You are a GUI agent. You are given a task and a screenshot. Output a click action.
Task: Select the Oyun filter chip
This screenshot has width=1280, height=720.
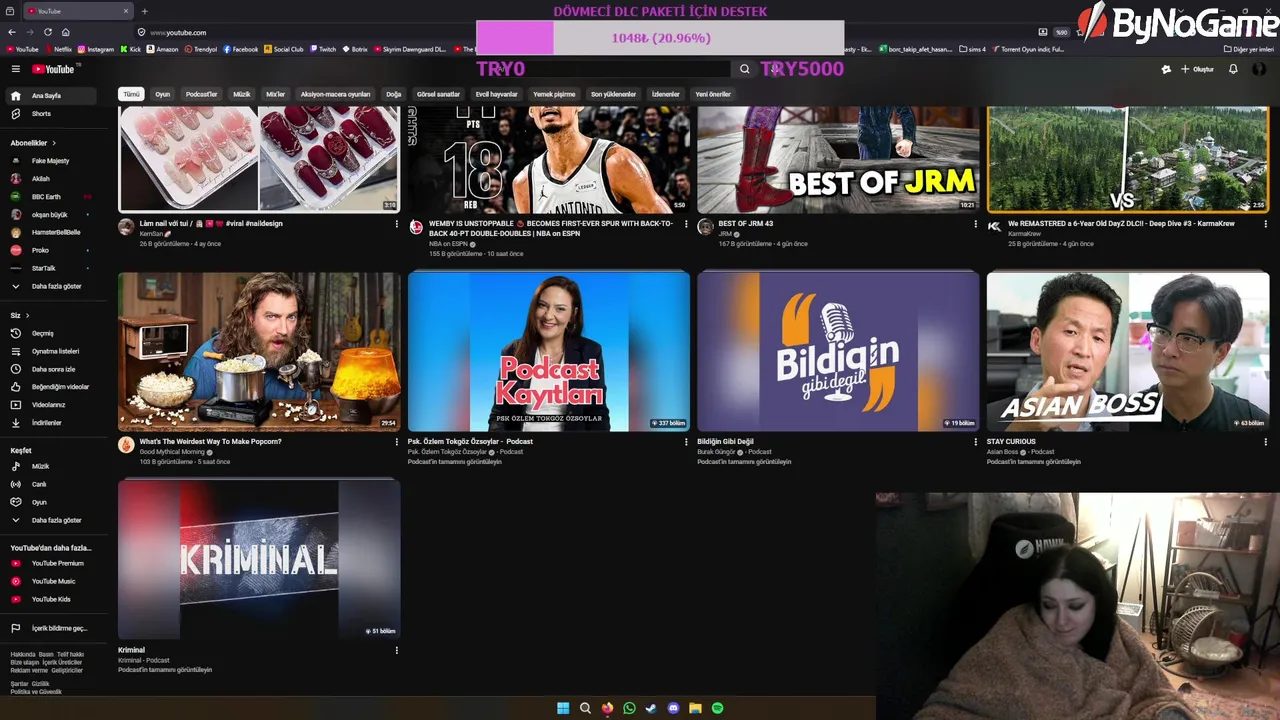tap(162, 94)
